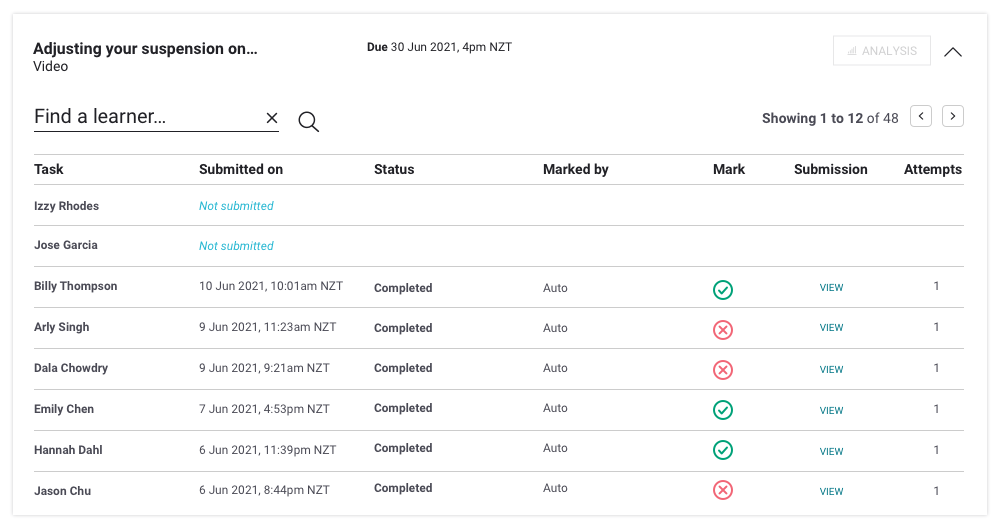This screenshot has width=1001, height=530.
Task: Go to next page of learners
Action: [953, 117]
